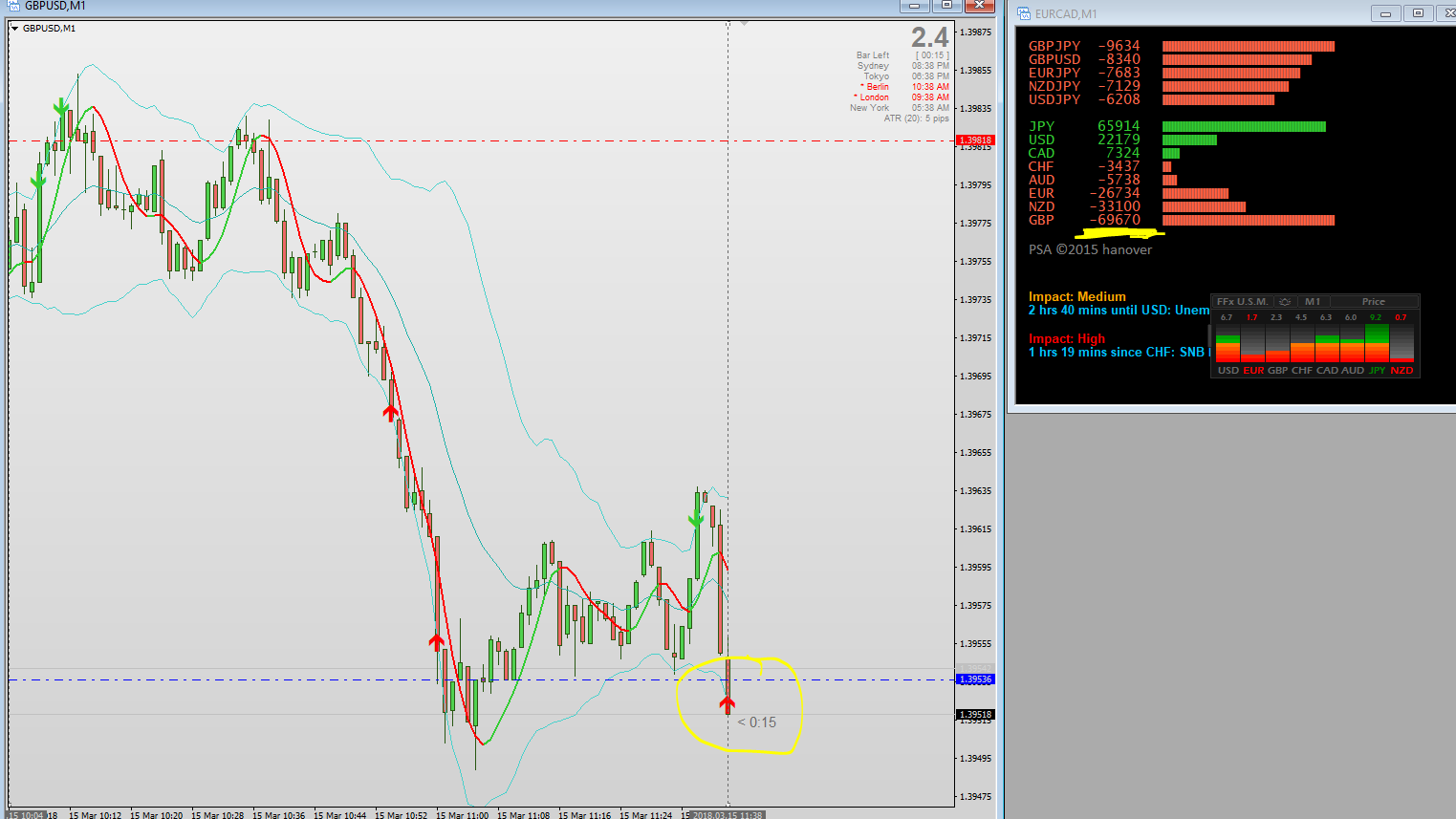Click the M1 timeframe button in FFx panel
This screenshot has height=819, width=1456.
coord(1313,302)
